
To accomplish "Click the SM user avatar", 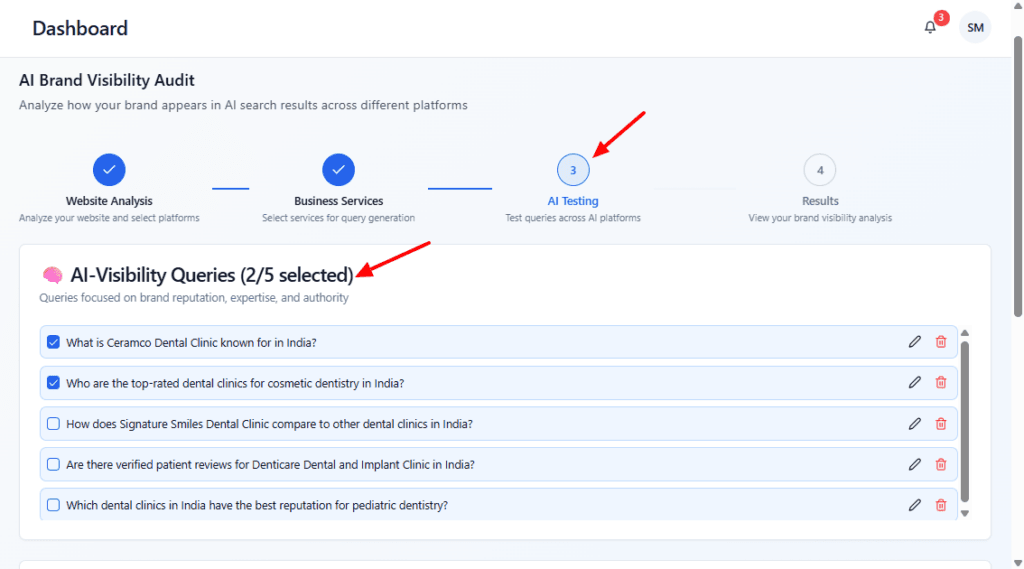I will coord(974,28).
